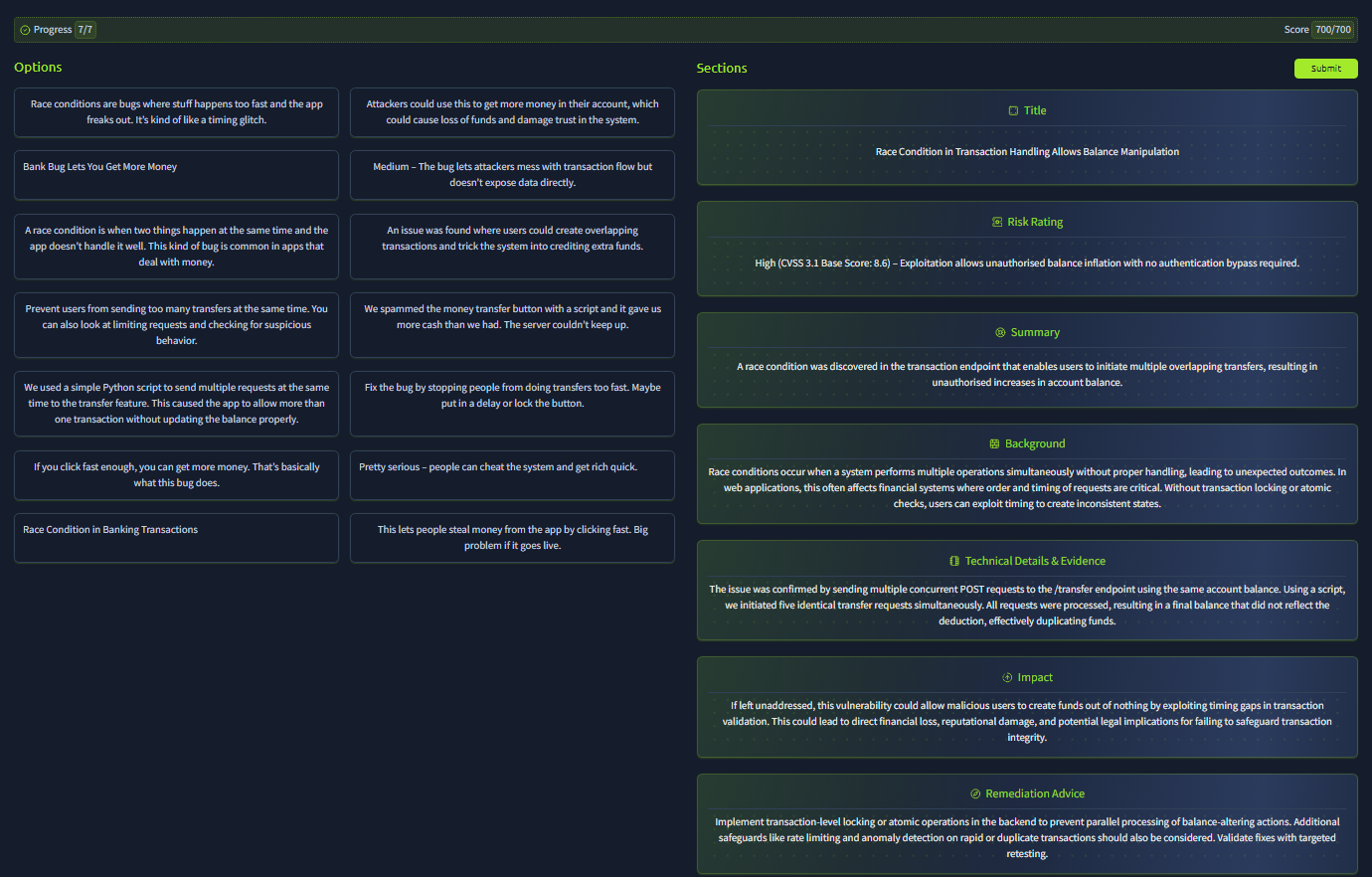
Task: Click the Remediation Advice section icon
Action: click(x=975, y=794)
